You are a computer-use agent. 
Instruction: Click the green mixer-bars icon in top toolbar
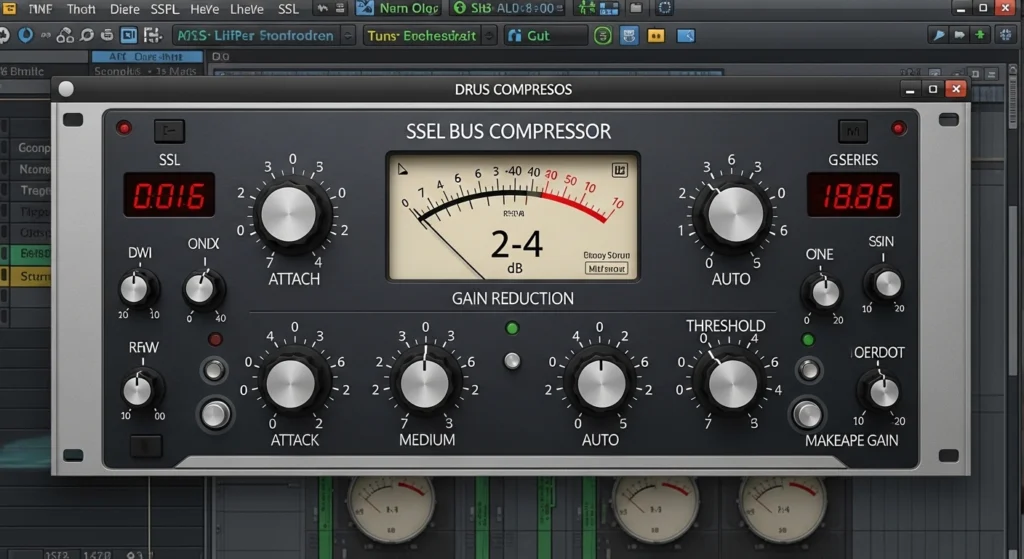click(587, 8)
